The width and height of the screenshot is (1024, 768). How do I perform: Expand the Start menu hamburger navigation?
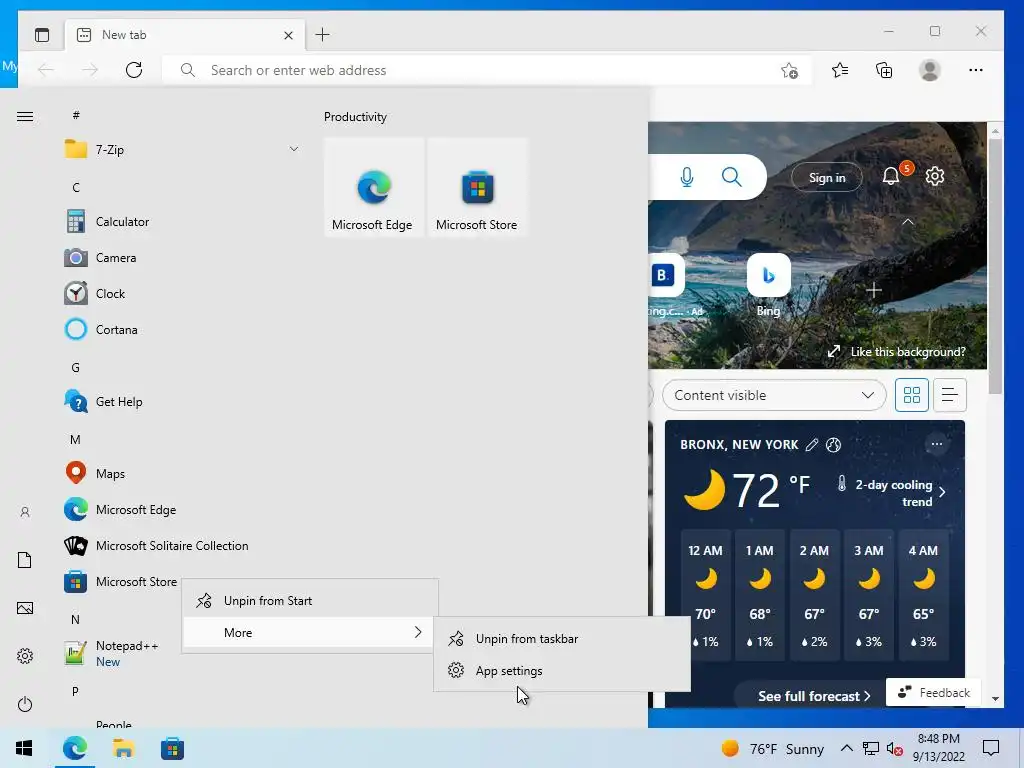coord(25,117)
